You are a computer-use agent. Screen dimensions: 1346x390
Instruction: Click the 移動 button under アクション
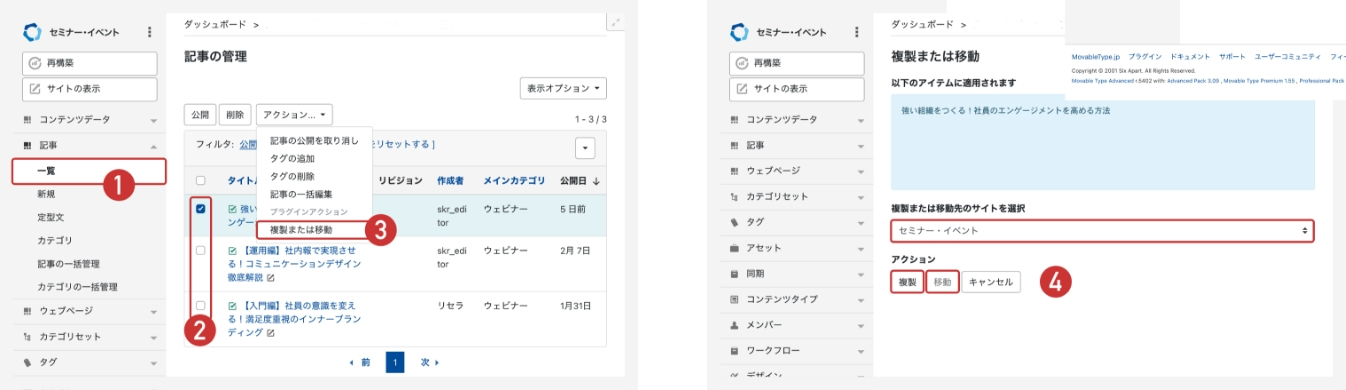942,282
